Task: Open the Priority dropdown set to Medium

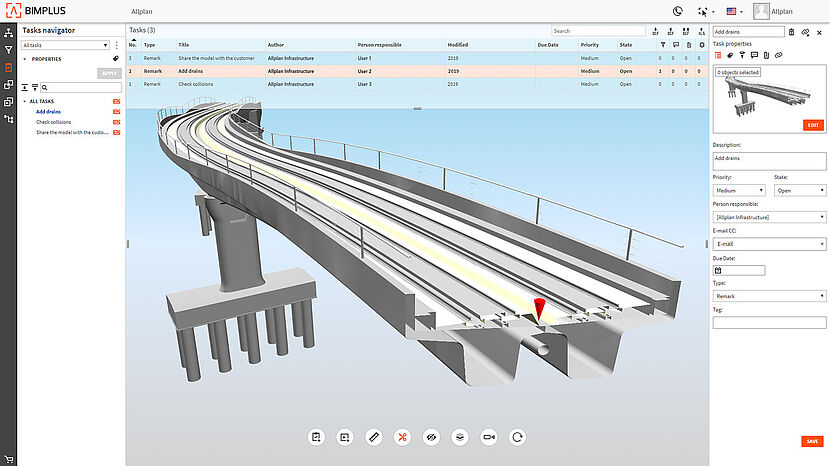Action: (738, 190)
